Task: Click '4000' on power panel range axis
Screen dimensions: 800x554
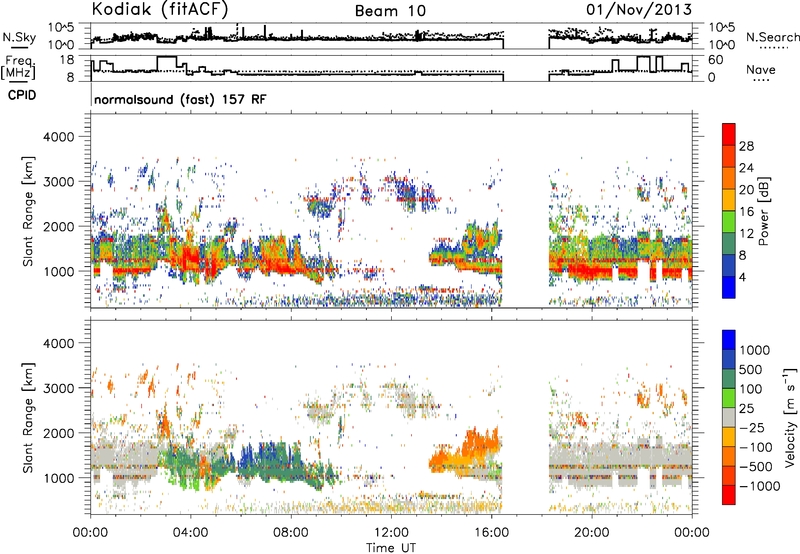Action: point(58,137)
